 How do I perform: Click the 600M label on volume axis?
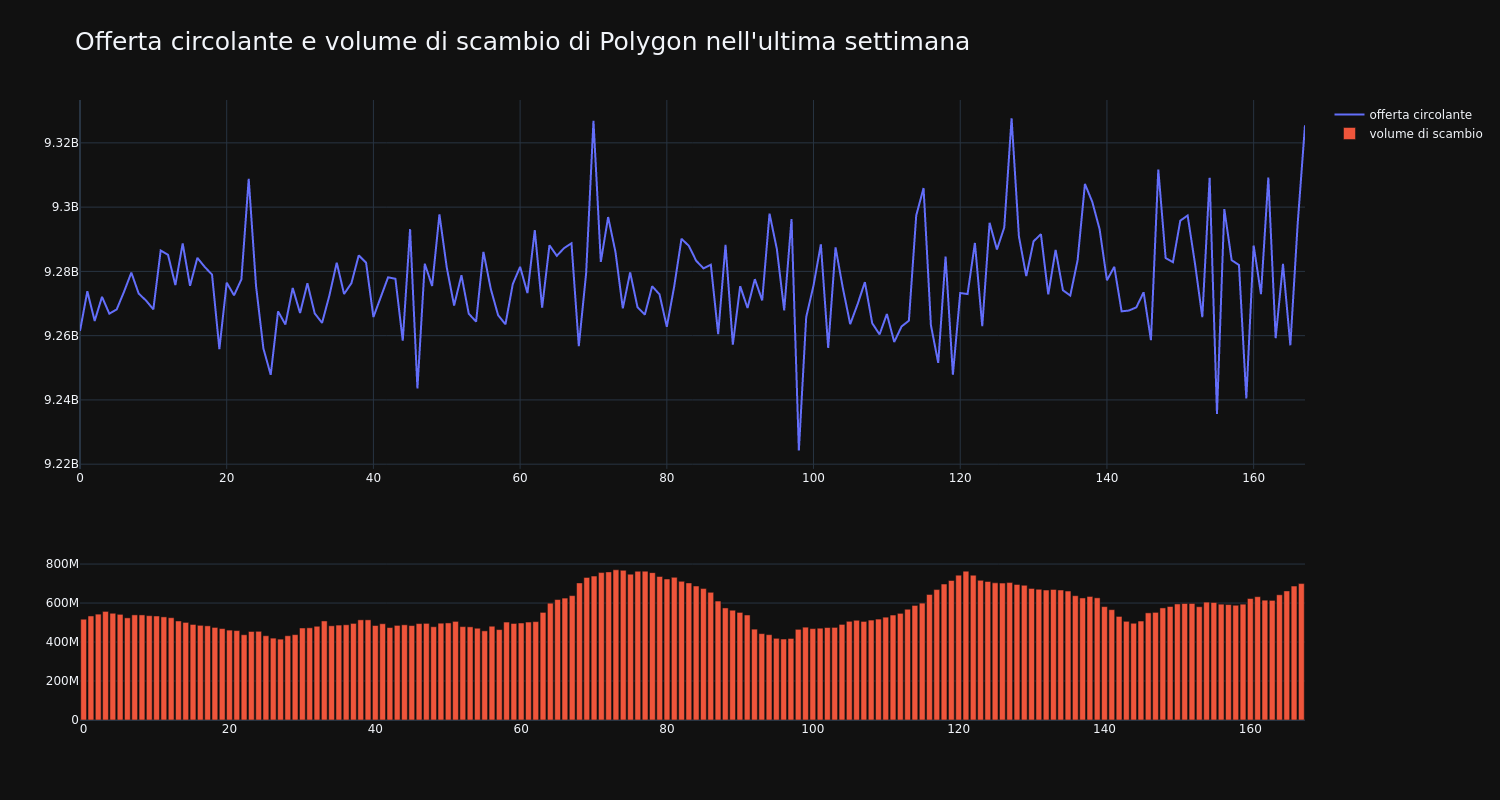[62, 603]
